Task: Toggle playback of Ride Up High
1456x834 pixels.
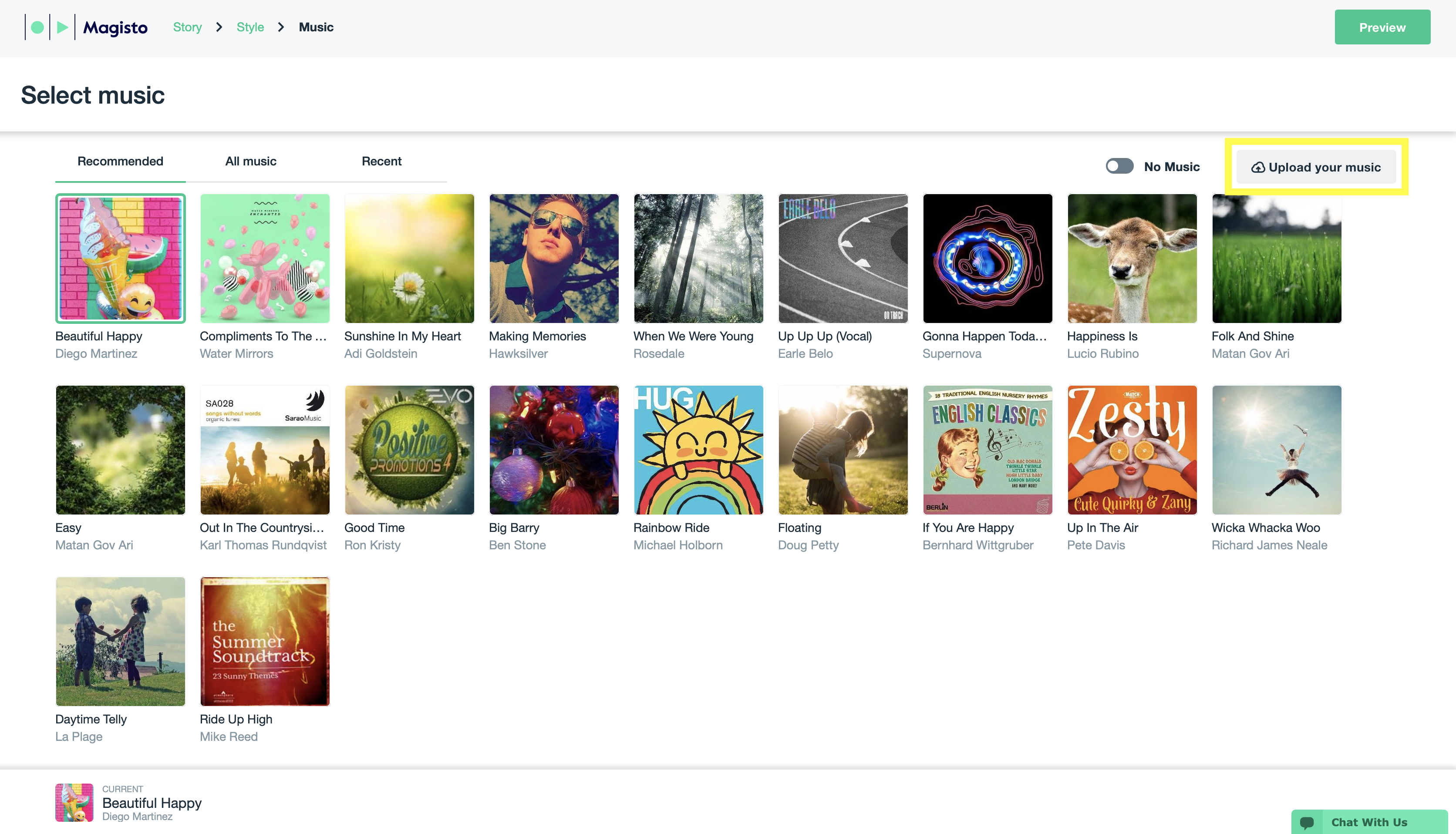Action: (x=265, y=642)
